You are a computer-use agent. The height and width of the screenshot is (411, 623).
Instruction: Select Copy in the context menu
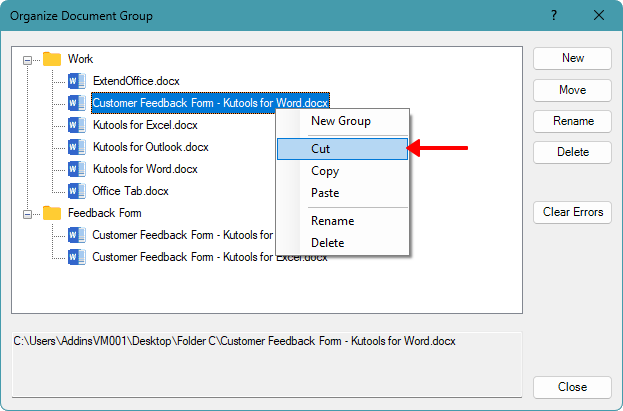[x=342, y=171]
